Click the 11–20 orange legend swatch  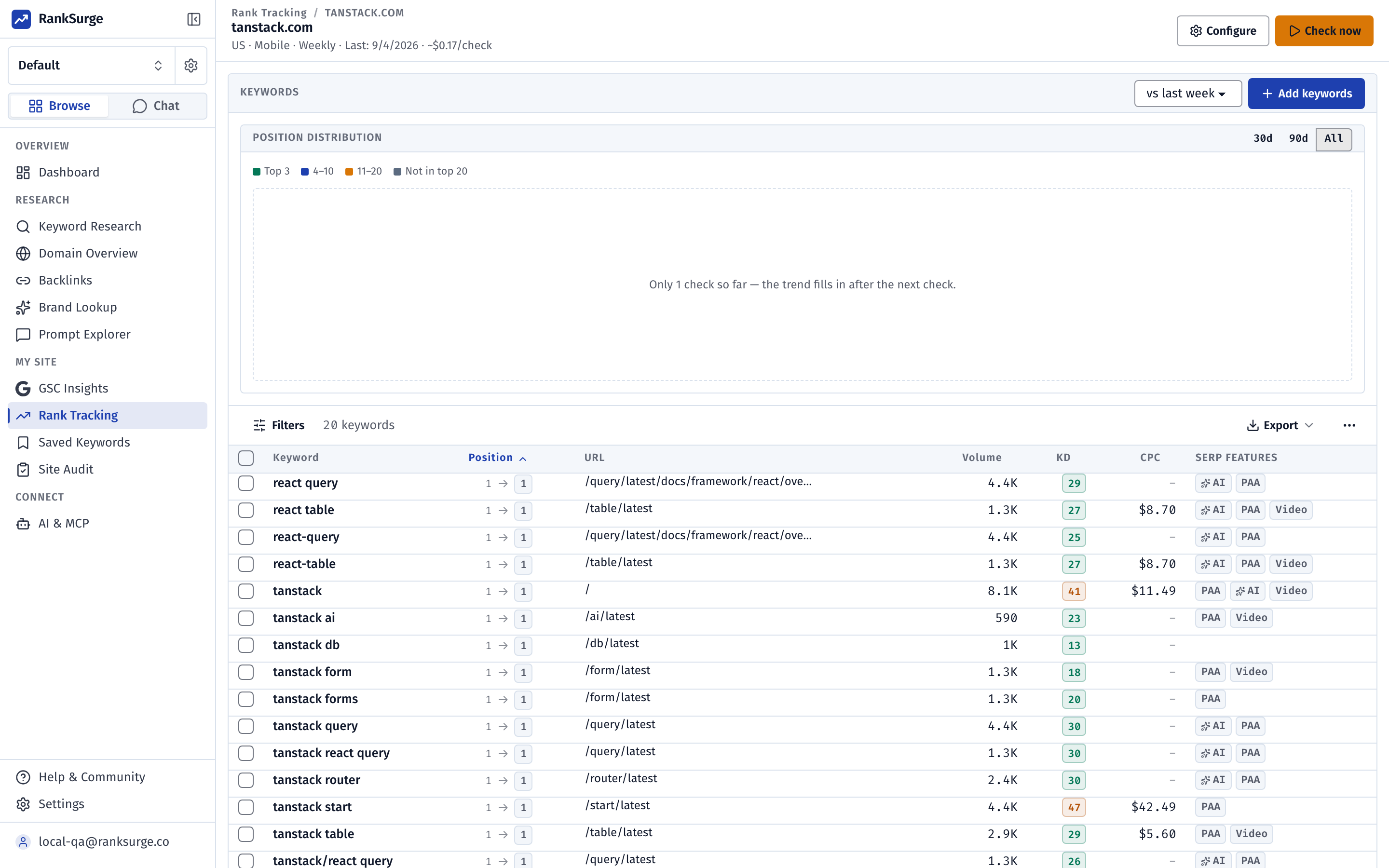click(349, 171)
